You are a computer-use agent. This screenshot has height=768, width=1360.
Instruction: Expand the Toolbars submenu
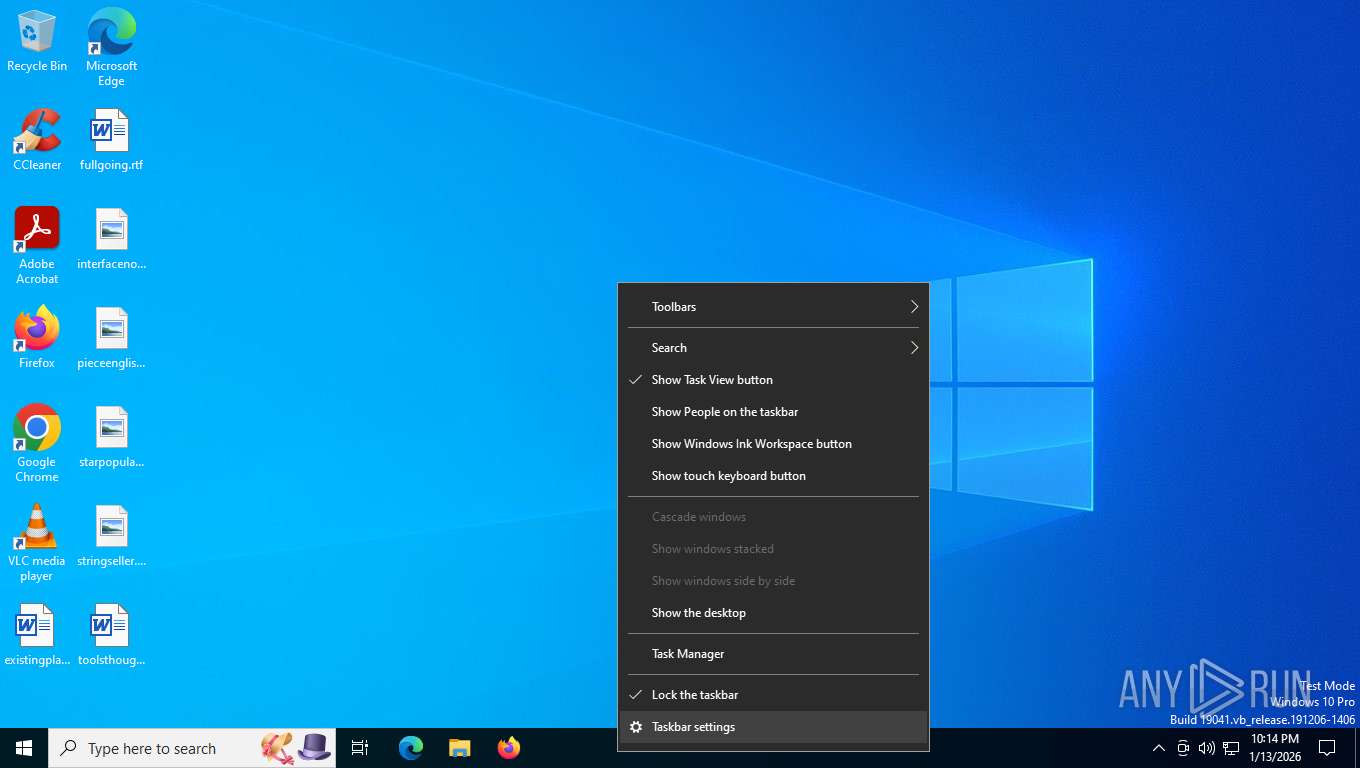tap(773, 307)
